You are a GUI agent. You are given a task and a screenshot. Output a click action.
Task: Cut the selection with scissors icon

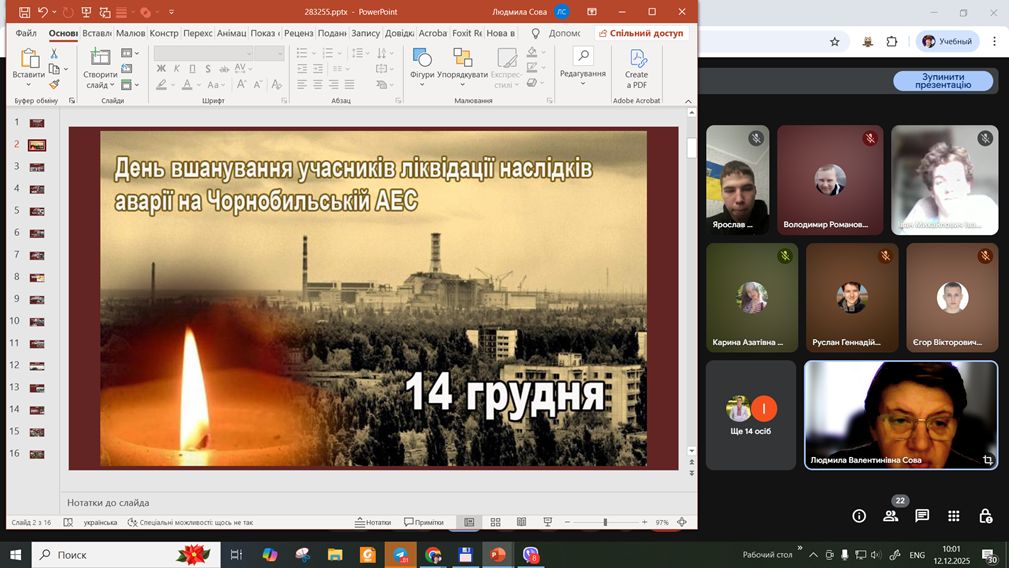(x=54, y=53)
